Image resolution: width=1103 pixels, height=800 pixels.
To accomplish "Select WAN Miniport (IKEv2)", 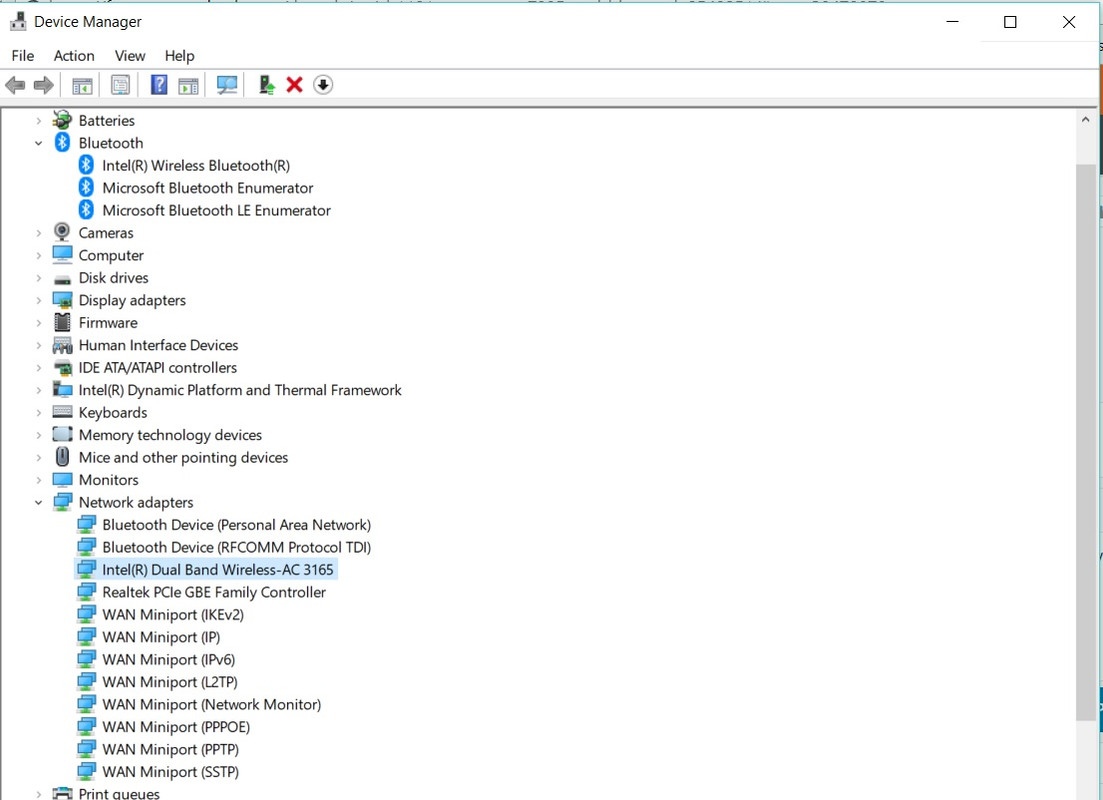I will 173,615.
